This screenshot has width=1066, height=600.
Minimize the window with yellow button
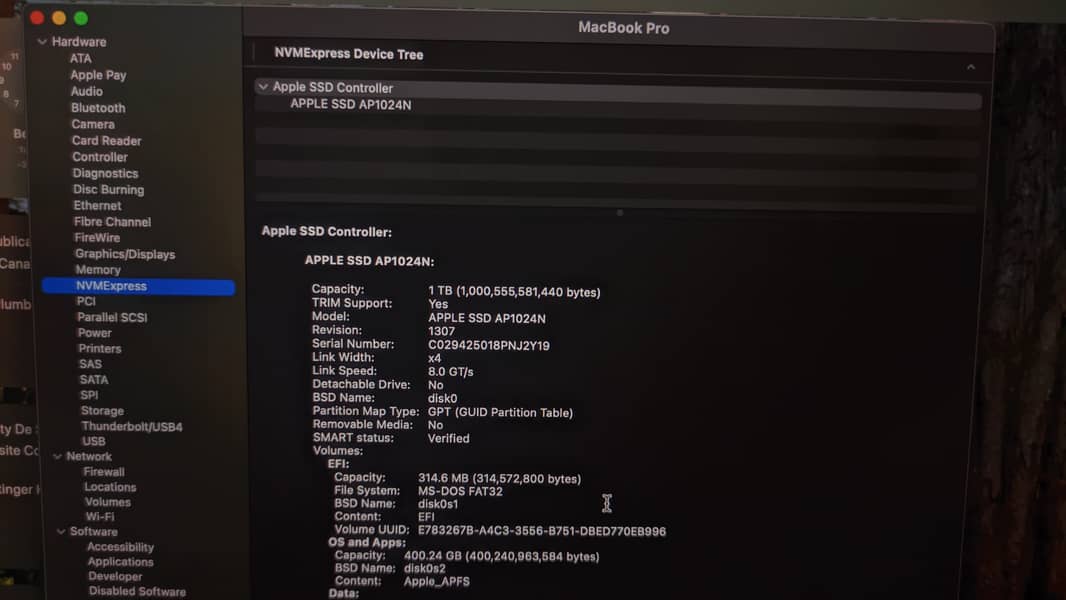pyautogui.click(x=59, y=18)
